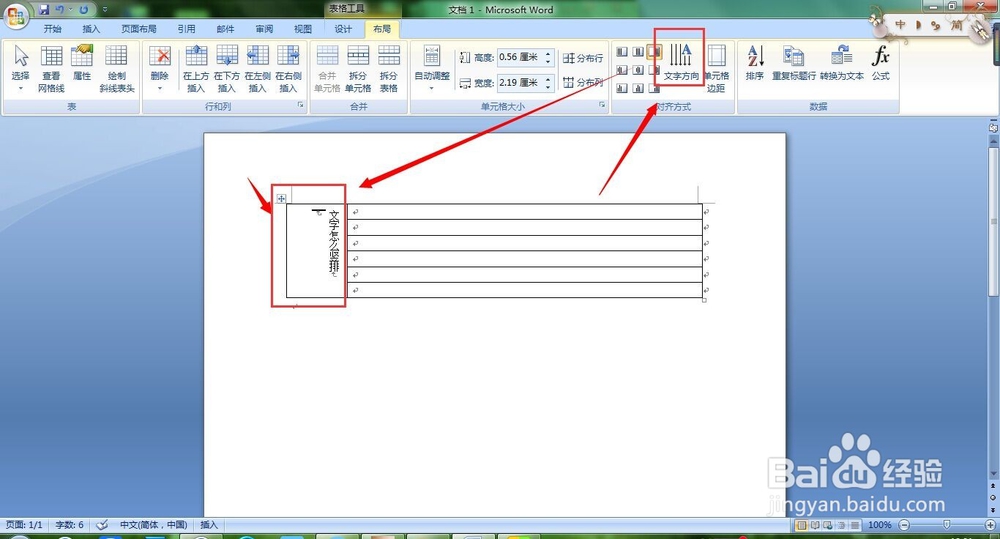Click the 宽度 width spinner arrows

(548, 83)
